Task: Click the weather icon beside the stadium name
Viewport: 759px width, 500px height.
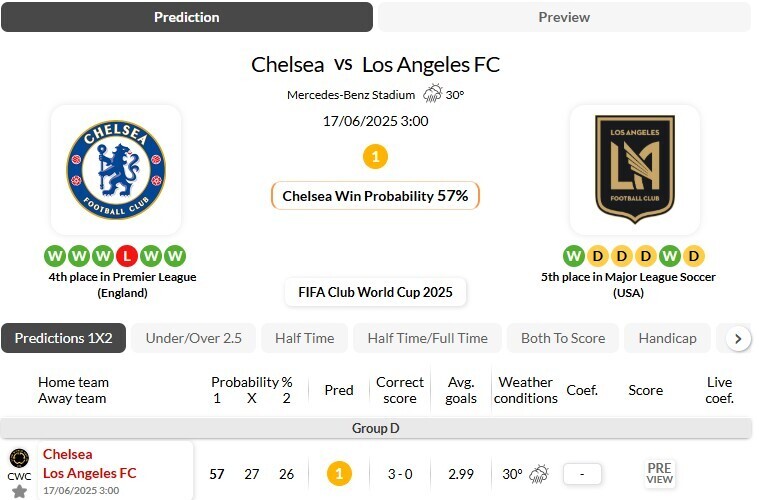Action: [433, 95]
